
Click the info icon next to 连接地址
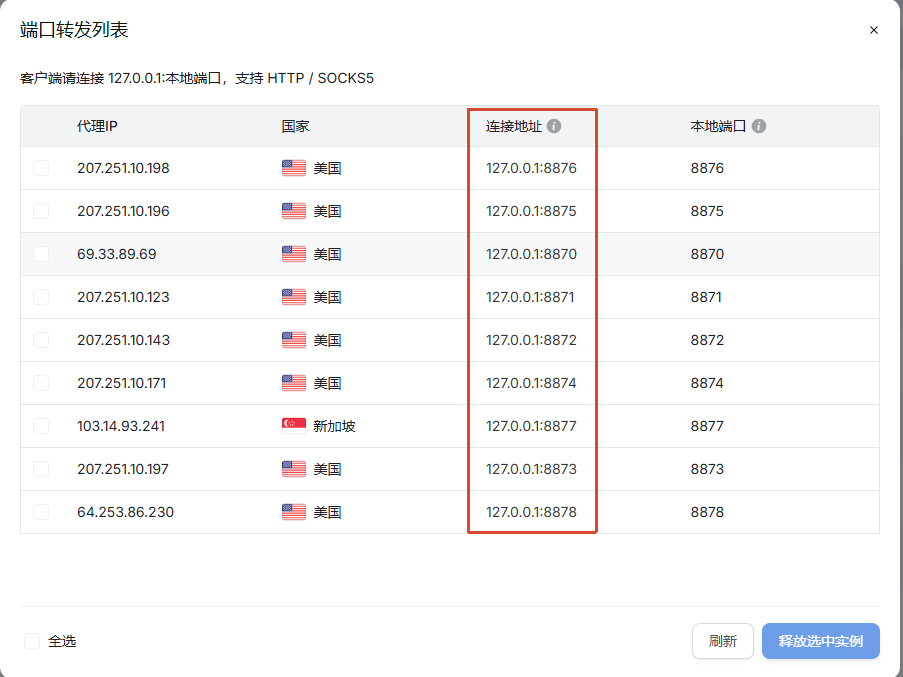(x=554, y=126)
